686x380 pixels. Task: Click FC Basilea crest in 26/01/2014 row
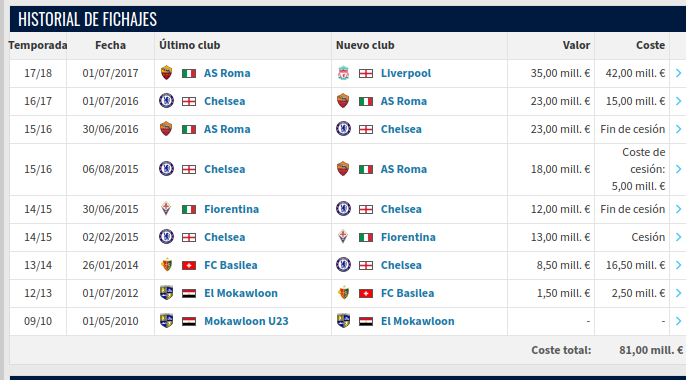(166, 265)
